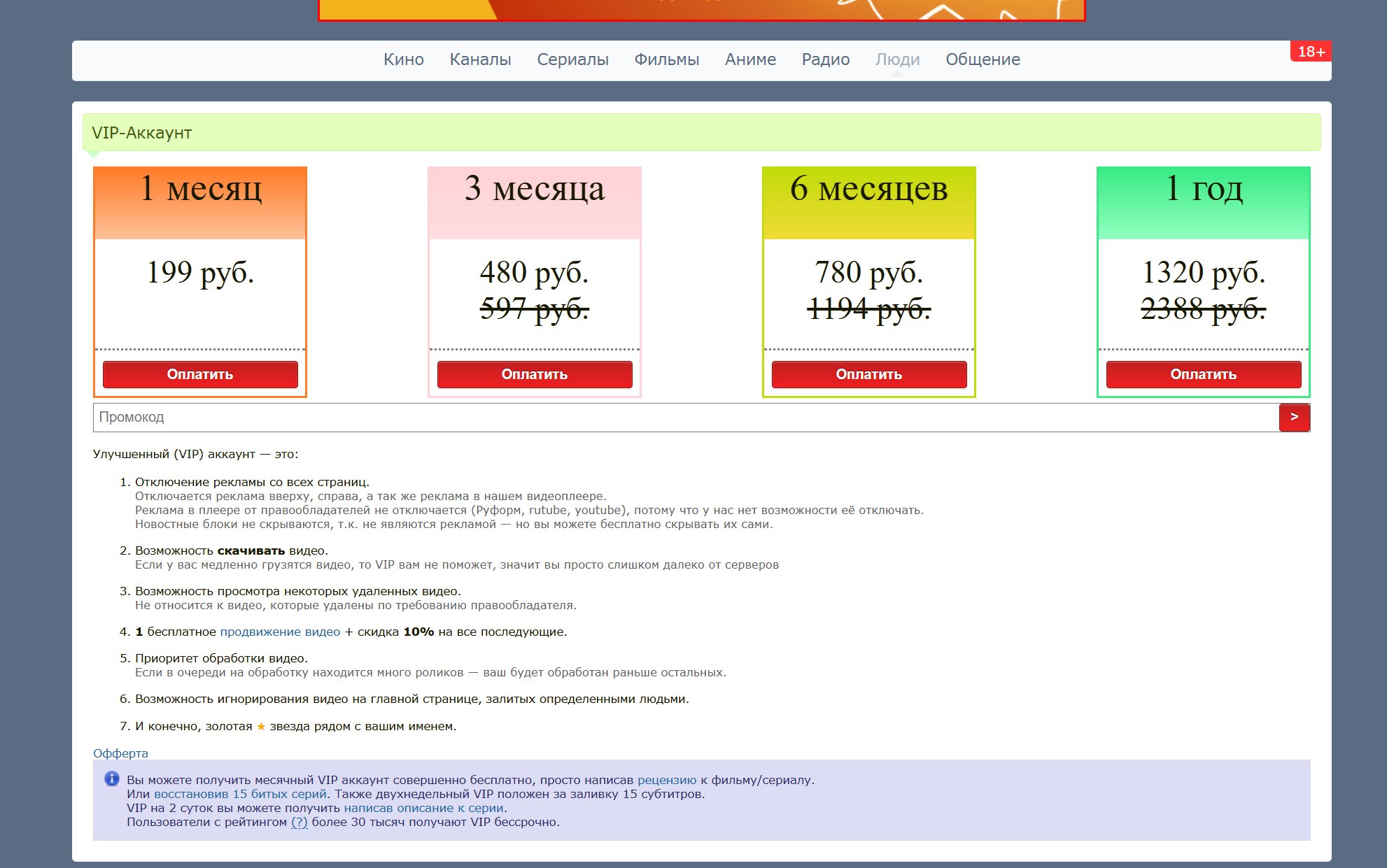This screenshot has height=868, width=1387.
Task: Submit promo code with arrow button
Action: pyautogui.click(x=1294, y=417)
